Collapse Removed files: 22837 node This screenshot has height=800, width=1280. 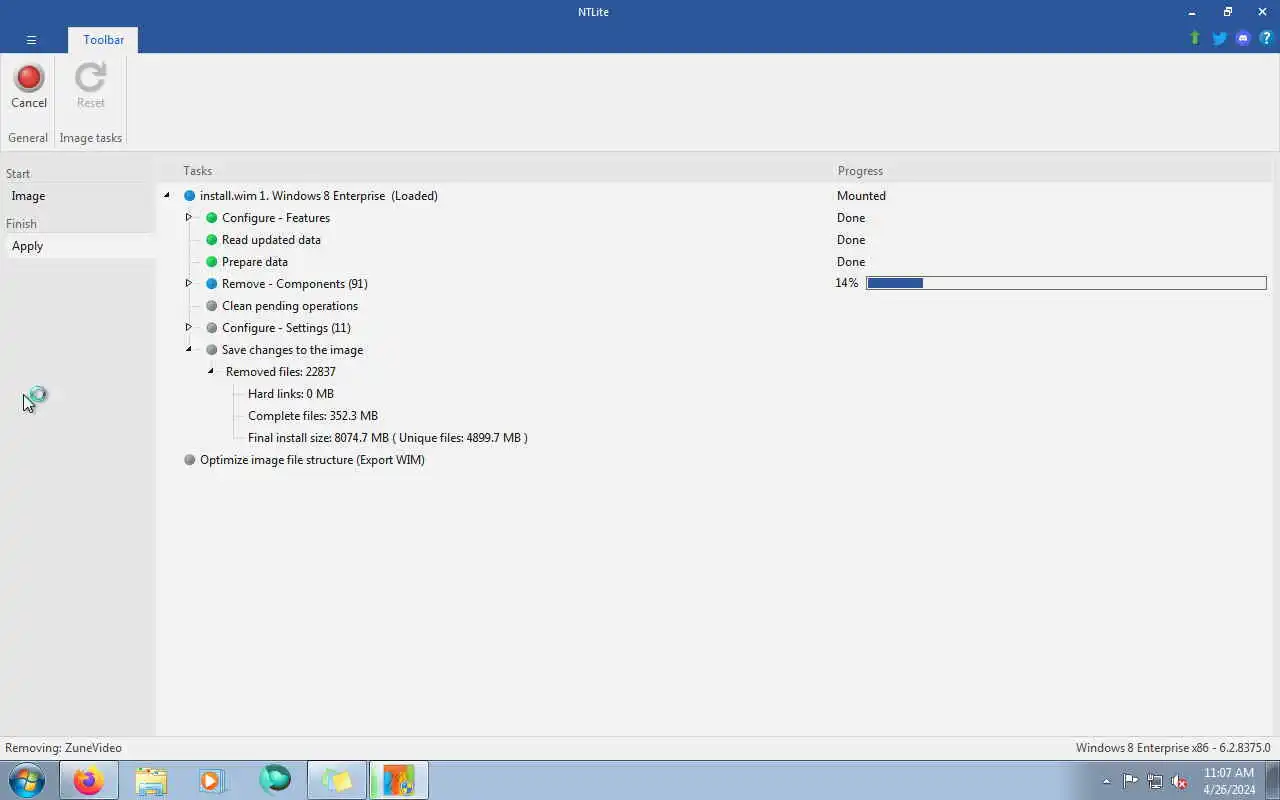pos(210,372)
